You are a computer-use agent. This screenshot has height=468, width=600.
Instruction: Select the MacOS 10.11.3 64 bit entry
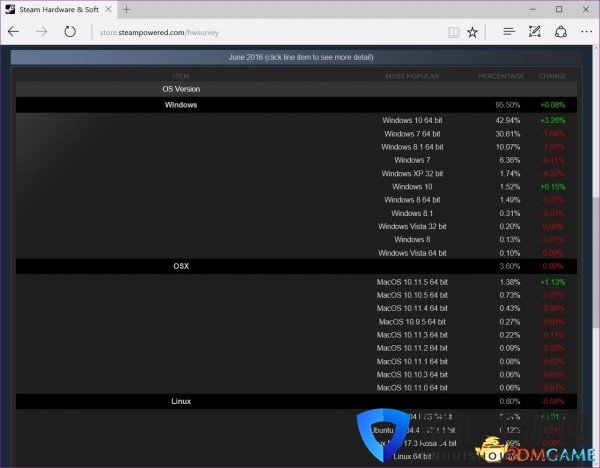tap(412, 335)
